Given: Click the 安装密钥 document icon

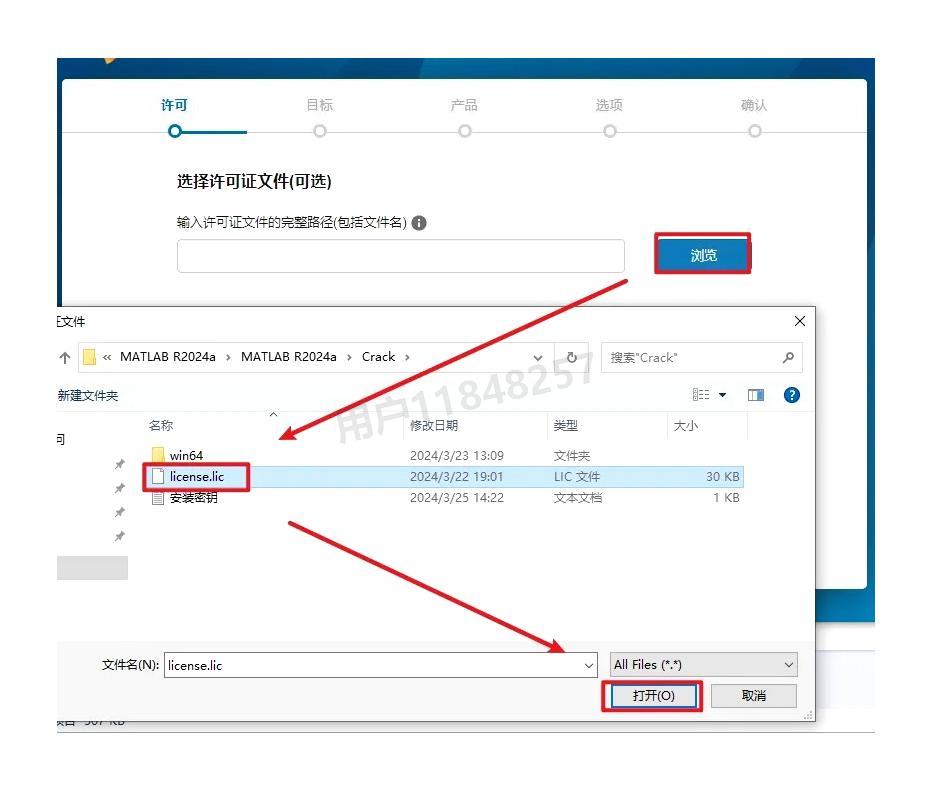Looking at the screenshot, I should click(158, 498).
